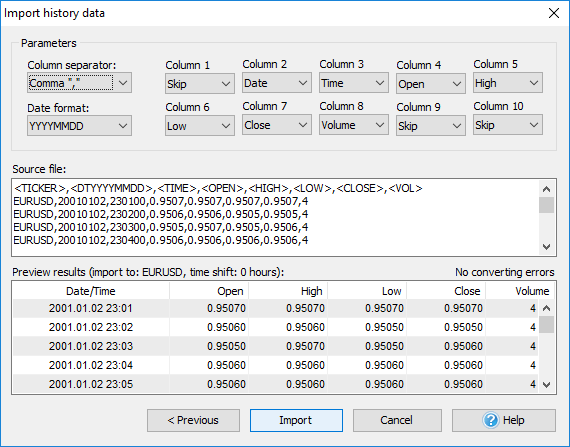Expand the Column 1 Skip dropdown
Viewport: 570px width, 447px height.
click(x=200, y=84)
